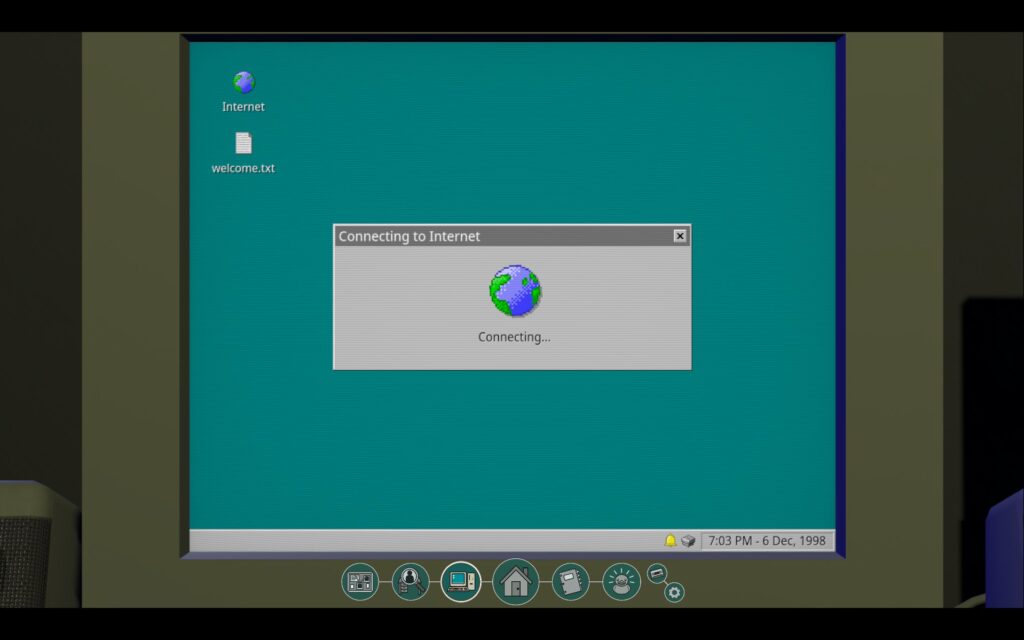1024x640 pixels.
Task: Click the yellow notification bell in the taskbar
Action: [671, 541]
